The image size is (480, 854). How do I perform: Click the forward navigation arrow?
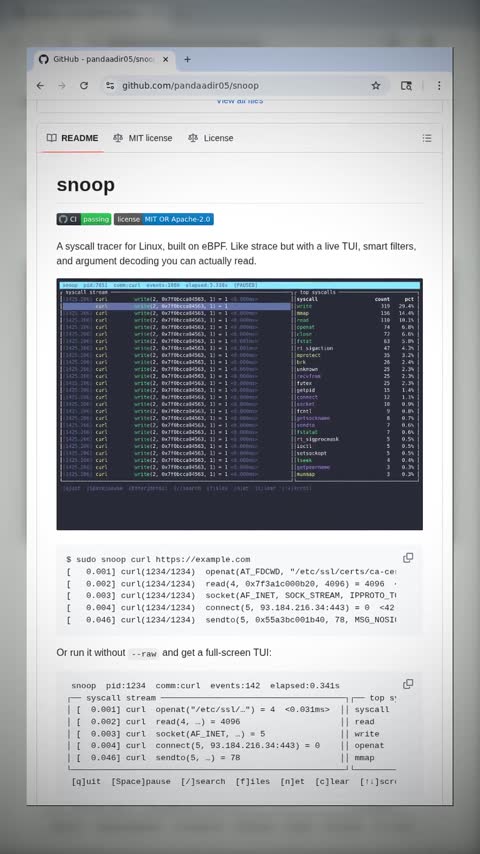[62, 86]
